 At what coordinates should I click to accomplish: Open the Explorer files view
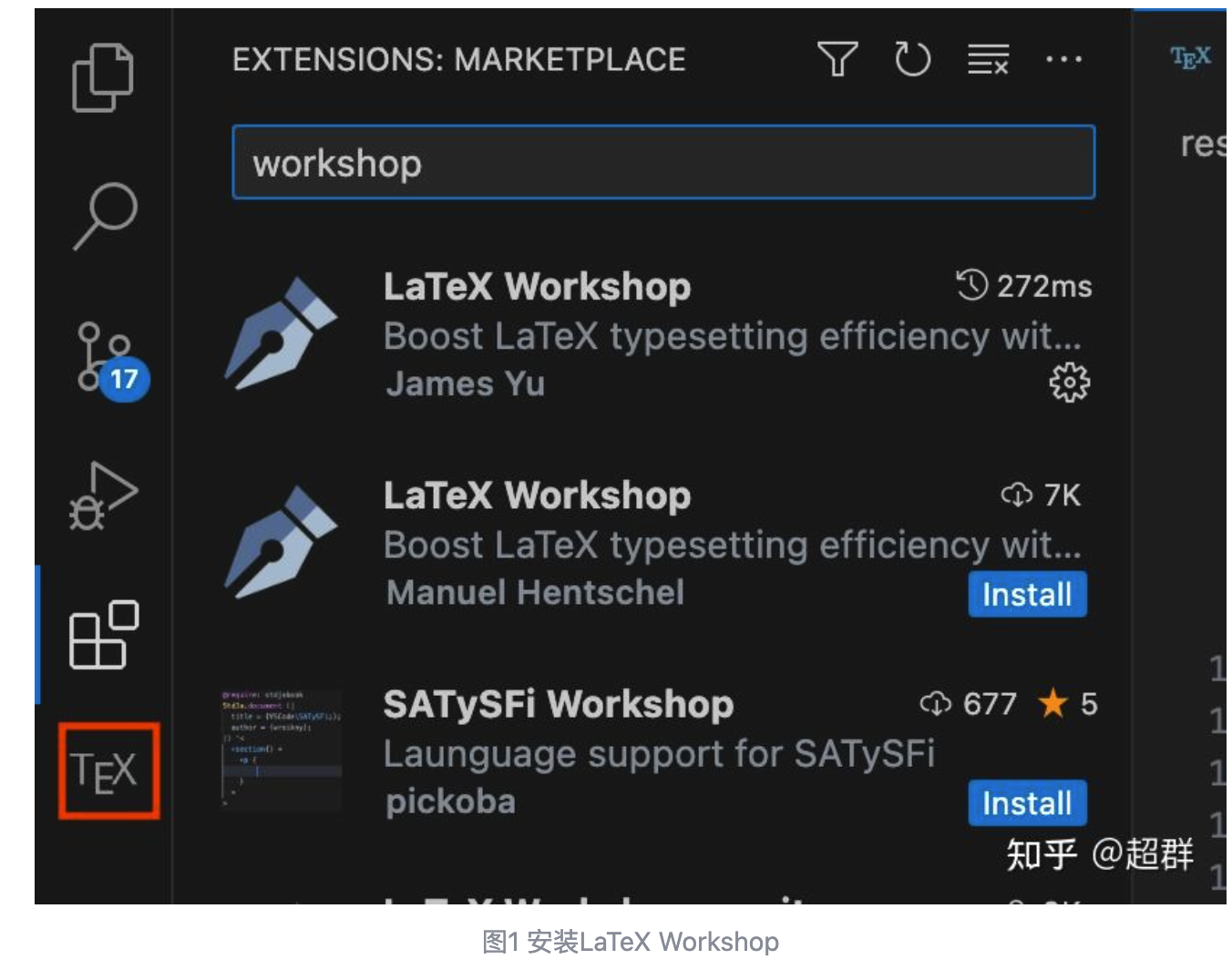[103, 77]
